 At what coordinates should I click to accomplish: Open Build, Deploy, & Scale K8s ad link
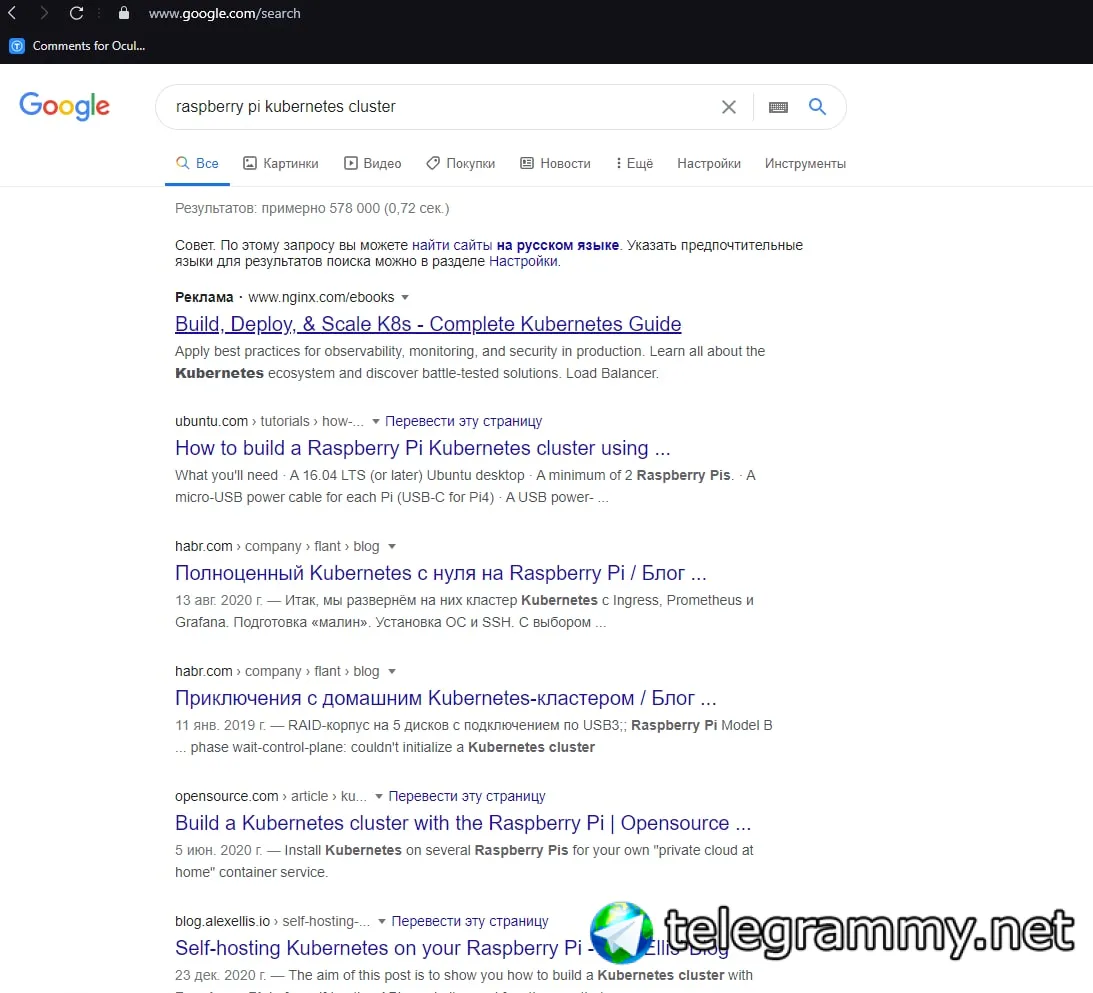428,324
